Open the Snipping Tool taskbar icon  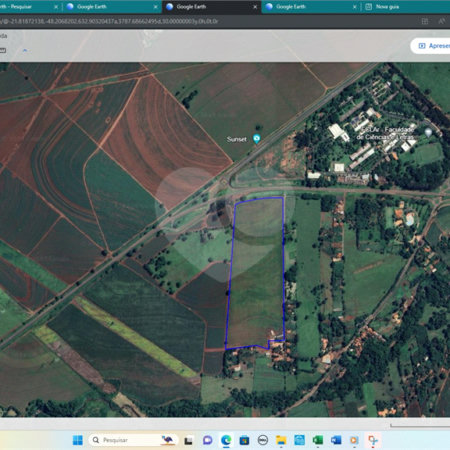[x=373, y=440]
